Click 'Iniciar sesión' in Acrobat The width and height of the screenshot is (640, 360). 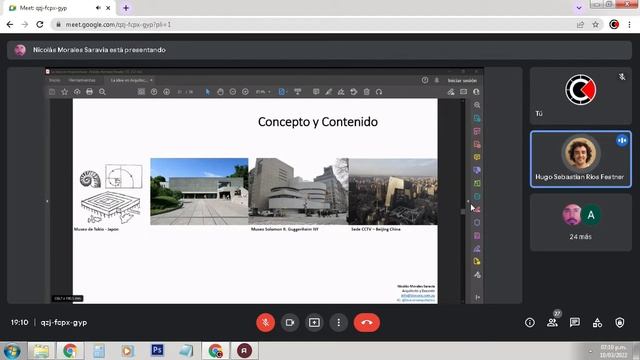462,80
